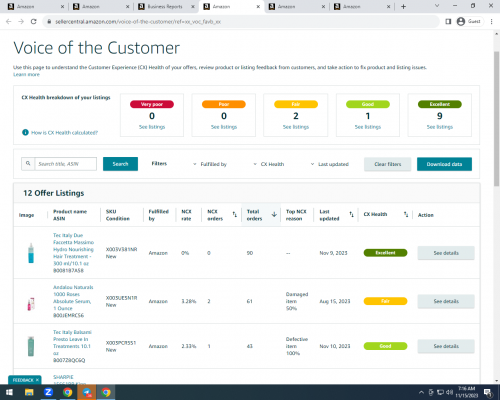The image size is (500, 400).
Task: Click the 12 Offer Listings heading
Action: tap(54, 193)
